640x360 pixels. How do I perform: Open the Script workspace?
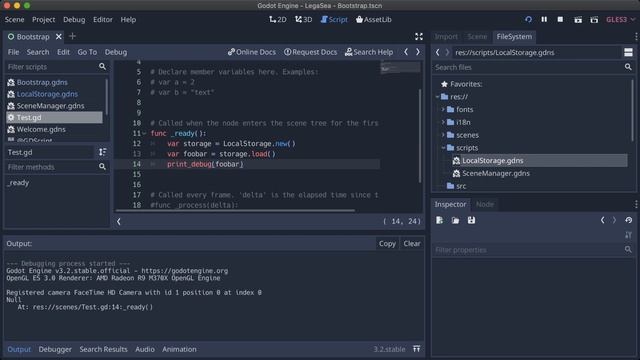[x=334, y=20]
